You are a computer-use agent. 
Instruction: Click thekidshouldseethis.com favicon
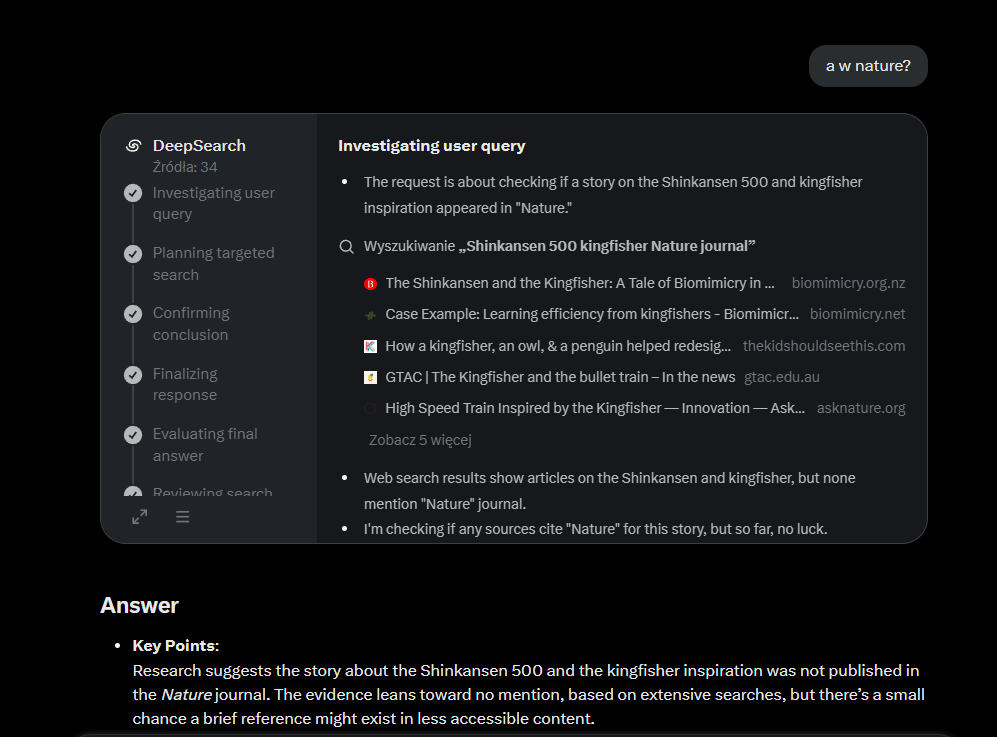coord(371,347)
